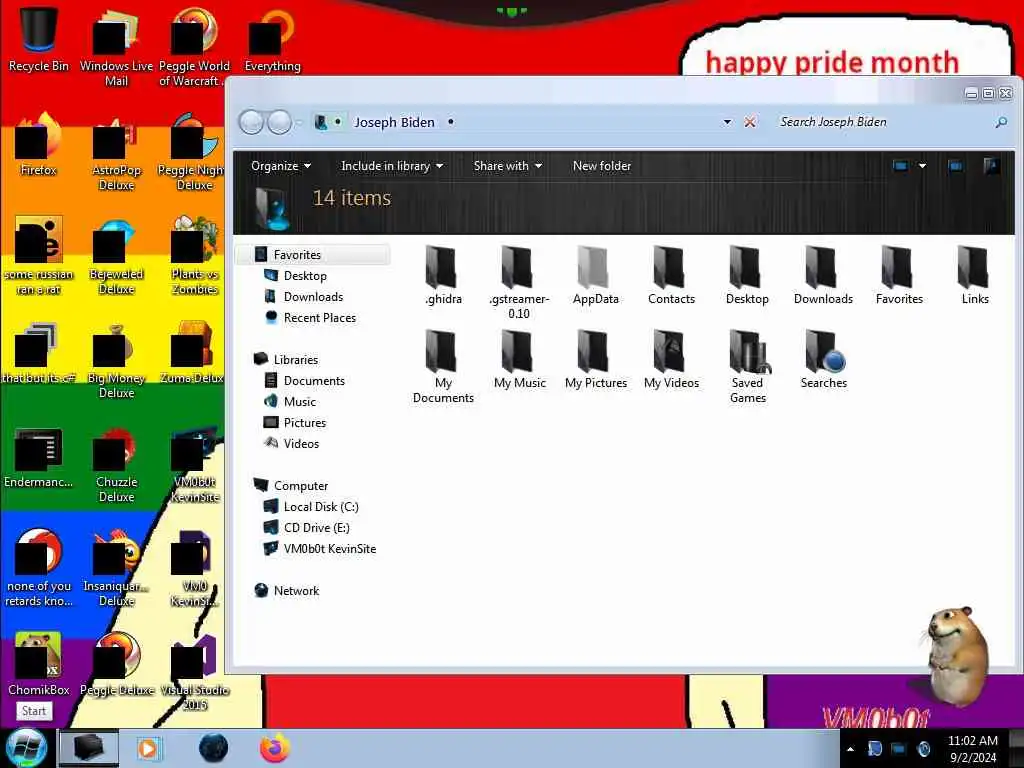Click the Back navigation button

(x=251, y=122)
